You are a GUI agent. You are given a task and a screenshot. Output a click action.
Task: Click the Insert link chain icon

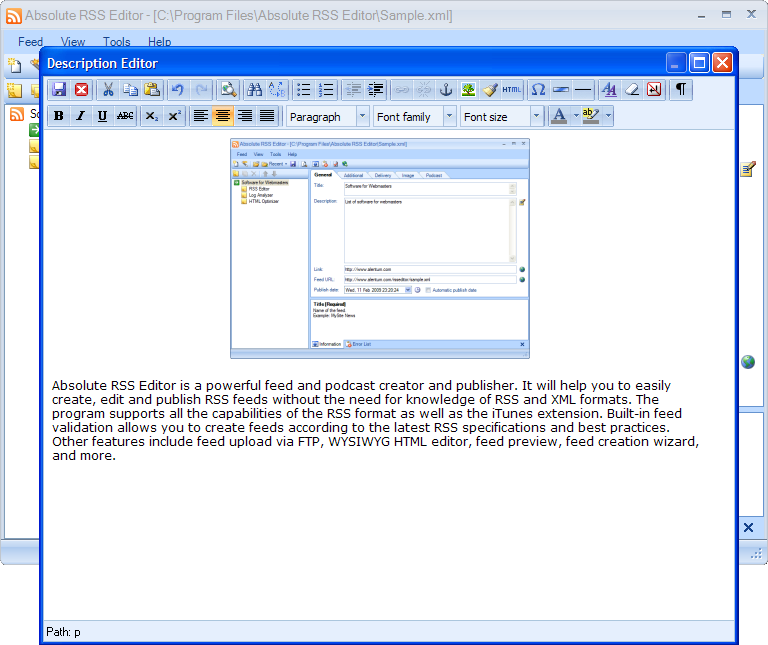click(402, 90)
